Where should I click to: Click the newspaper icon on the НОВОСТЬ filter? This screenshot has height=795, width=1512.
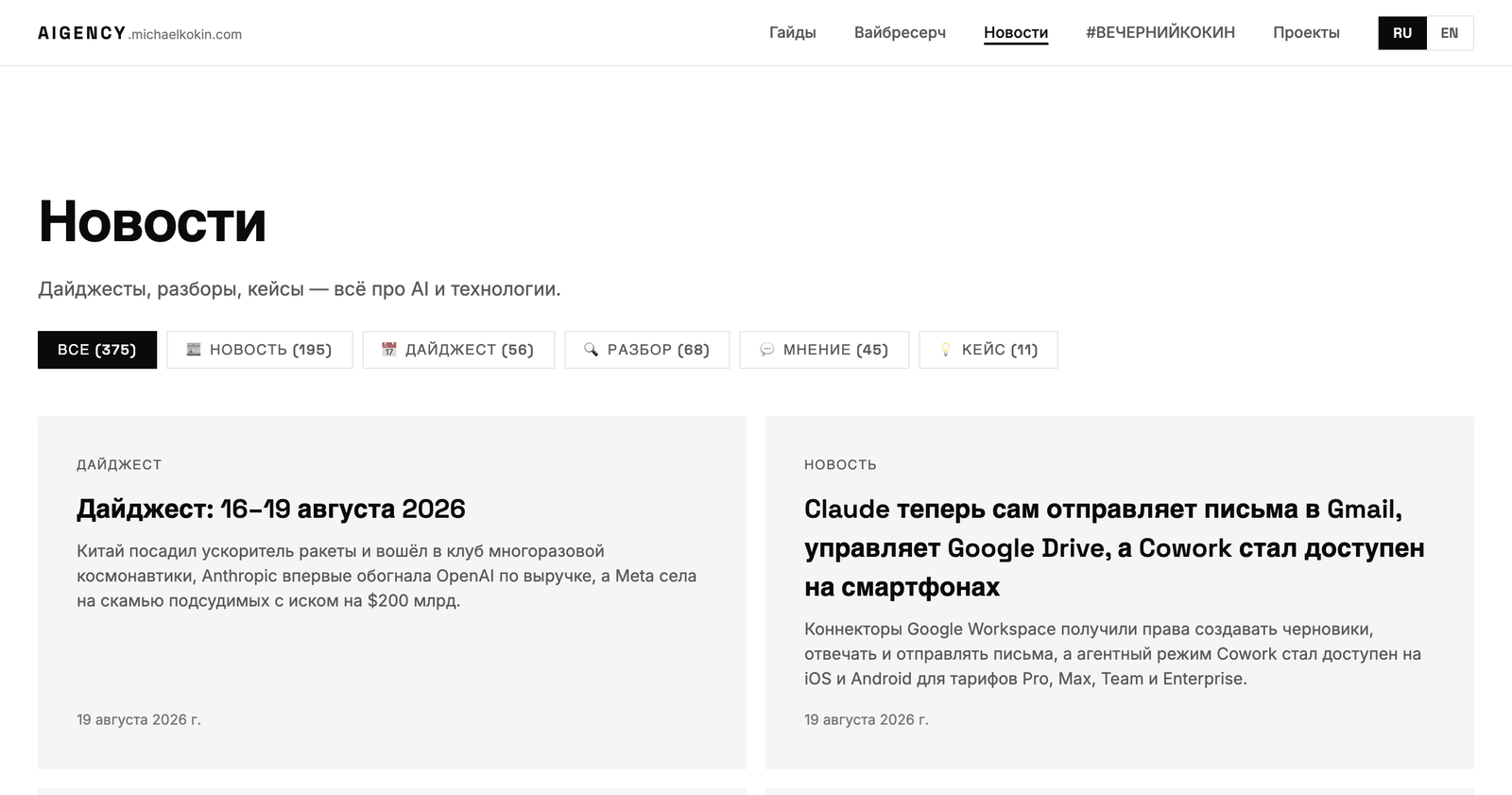click(194, 350)
